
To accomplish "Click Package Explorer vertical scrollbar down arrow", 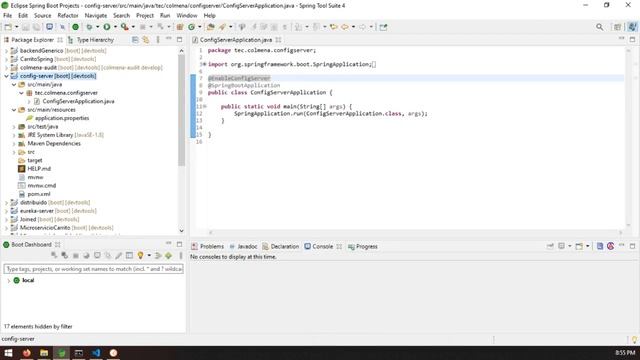I will (x=182, y=231).
